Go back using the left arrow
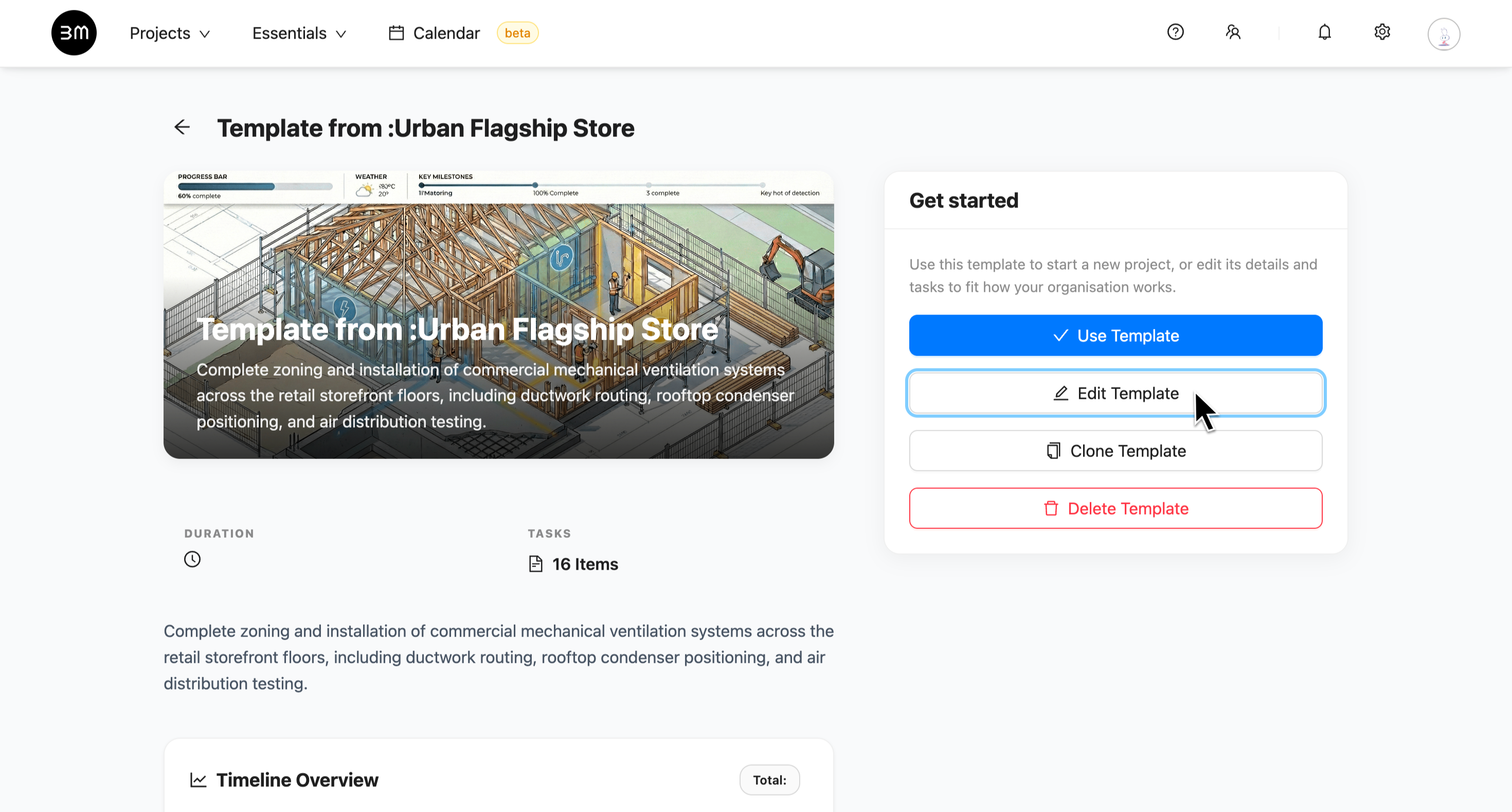1512x812 pixels. tap(182, 128)
